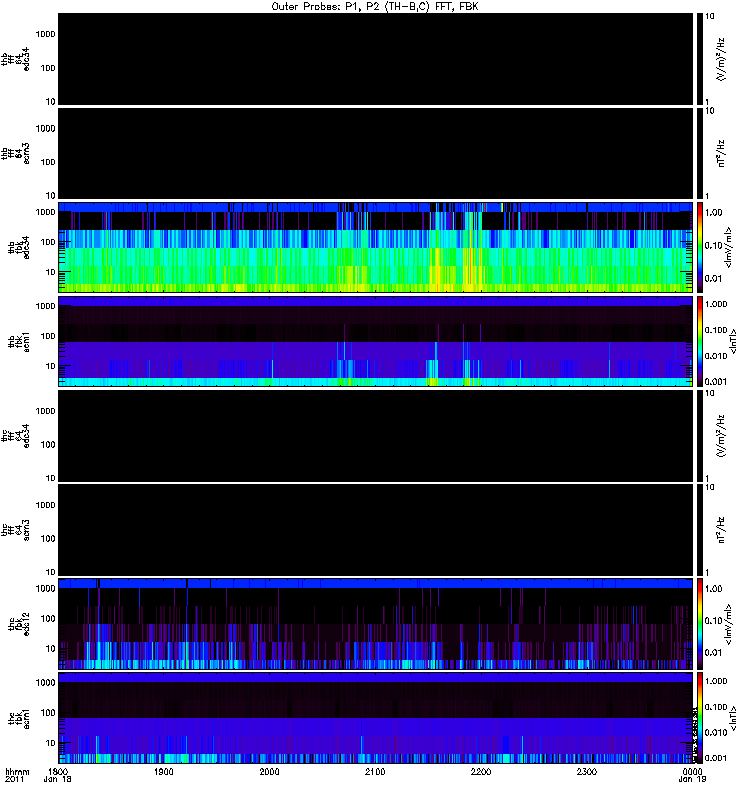The image size is (750, 800).
Task: Click the thc fbk edc12 spectrogram panel
Action: (375, 623)
